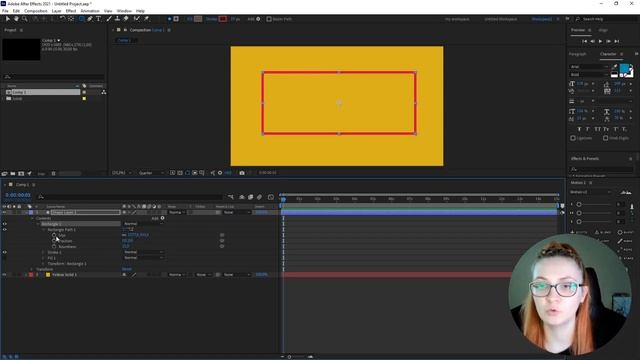Screen dimensions: 640x360
Task: Toggle visibility of Rectangle 1 group
Action: point(4,224)
